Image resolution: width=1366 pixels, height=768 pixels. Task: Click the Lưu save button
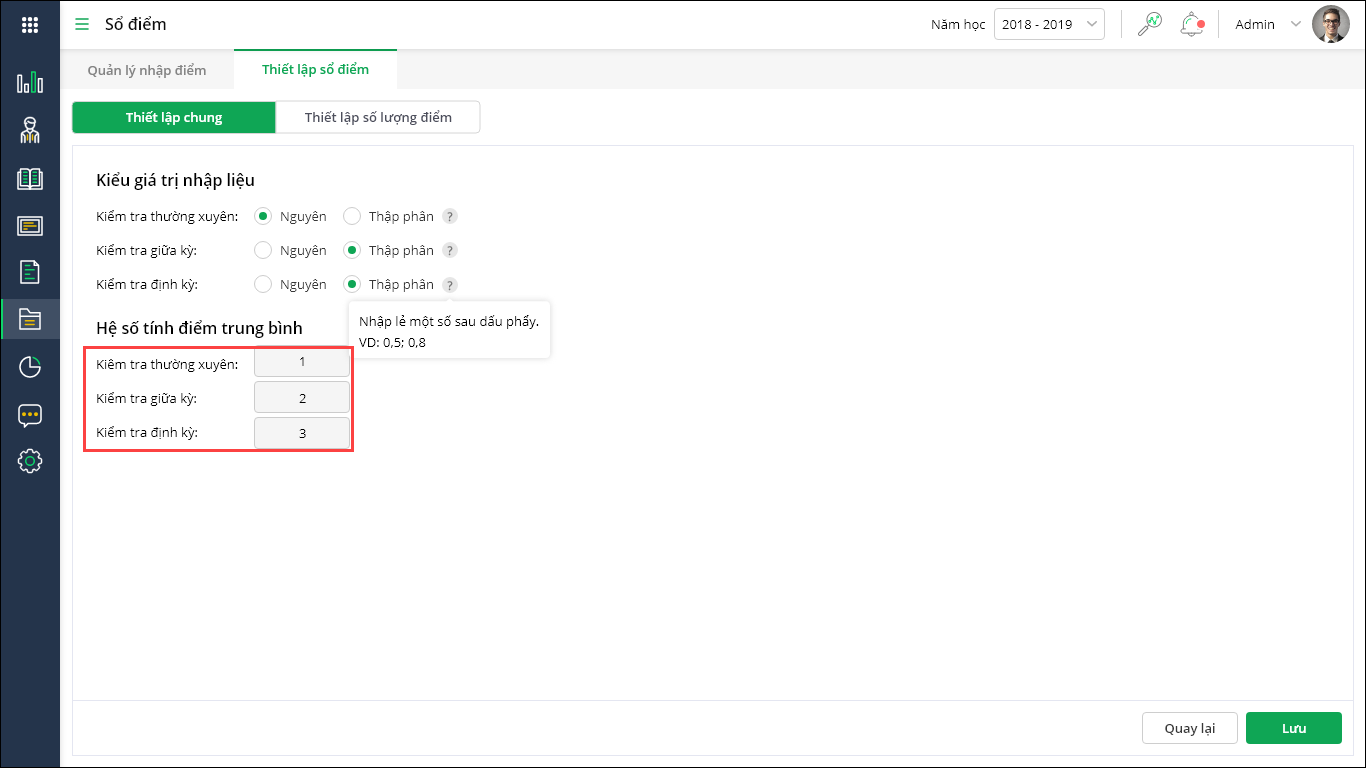click(1294, 728)
